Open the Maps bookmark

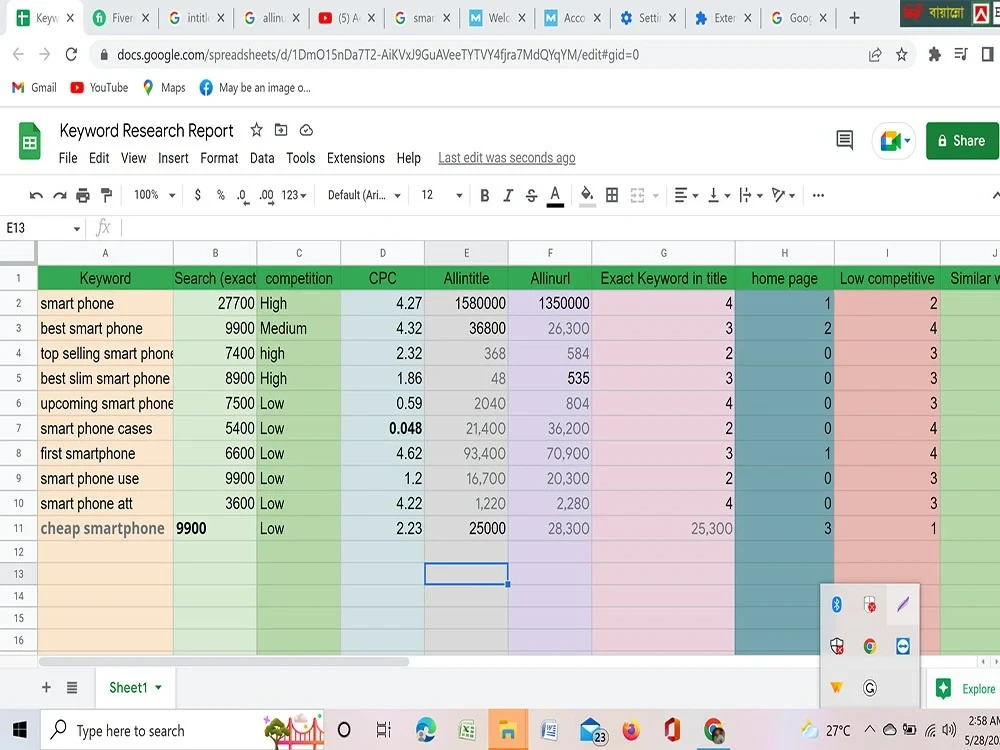coord(164,88)
